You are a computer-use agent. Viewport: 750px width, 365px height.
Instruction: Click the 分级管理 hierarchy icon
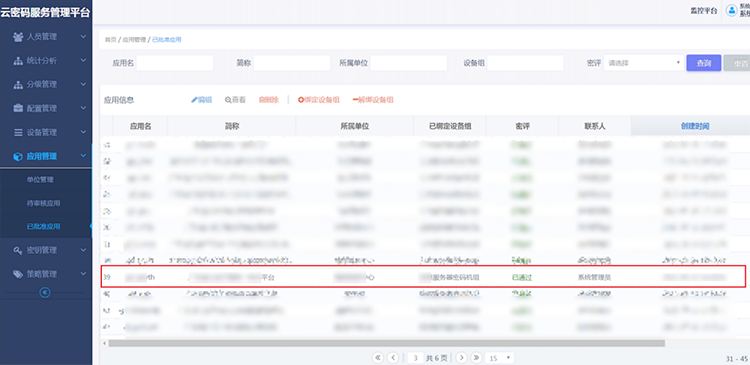click(18, 84)
